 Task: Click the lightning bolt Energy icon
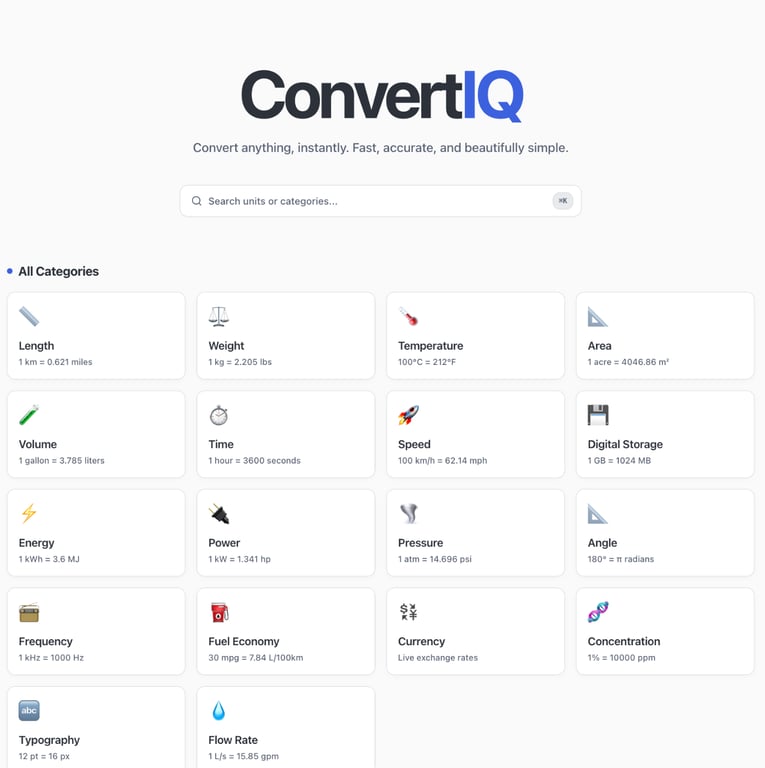click(x=29, y=513)
